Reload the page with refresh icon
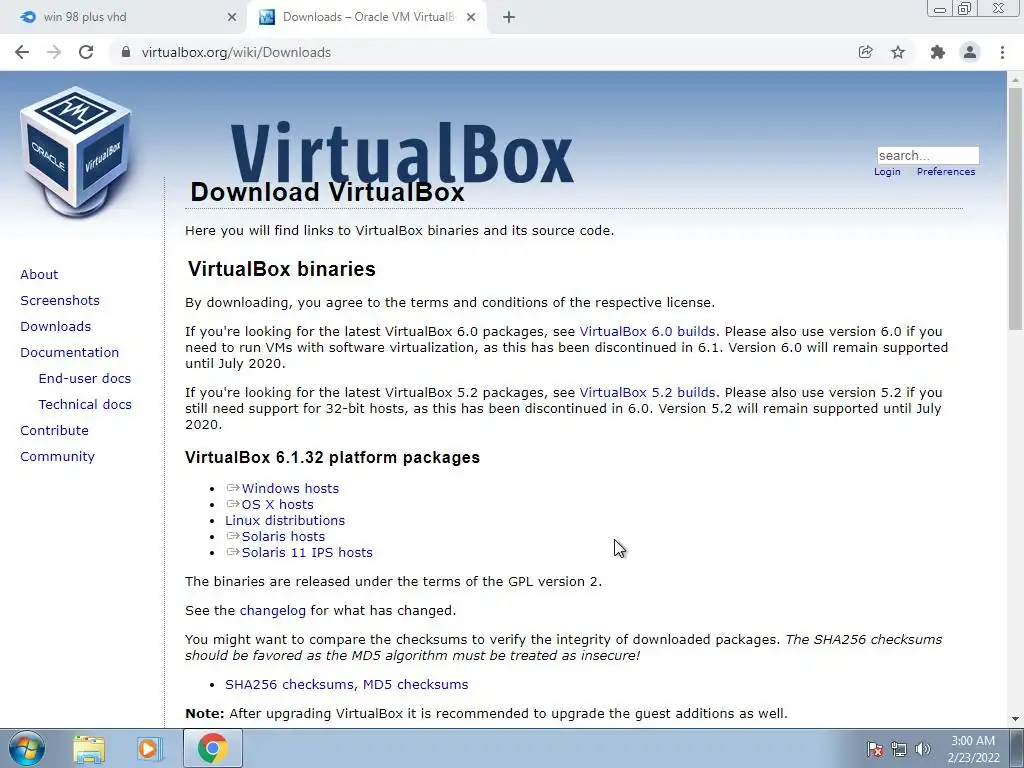Image resolution: width=1024 pixels, height=768 pixels. click(86, 52)
